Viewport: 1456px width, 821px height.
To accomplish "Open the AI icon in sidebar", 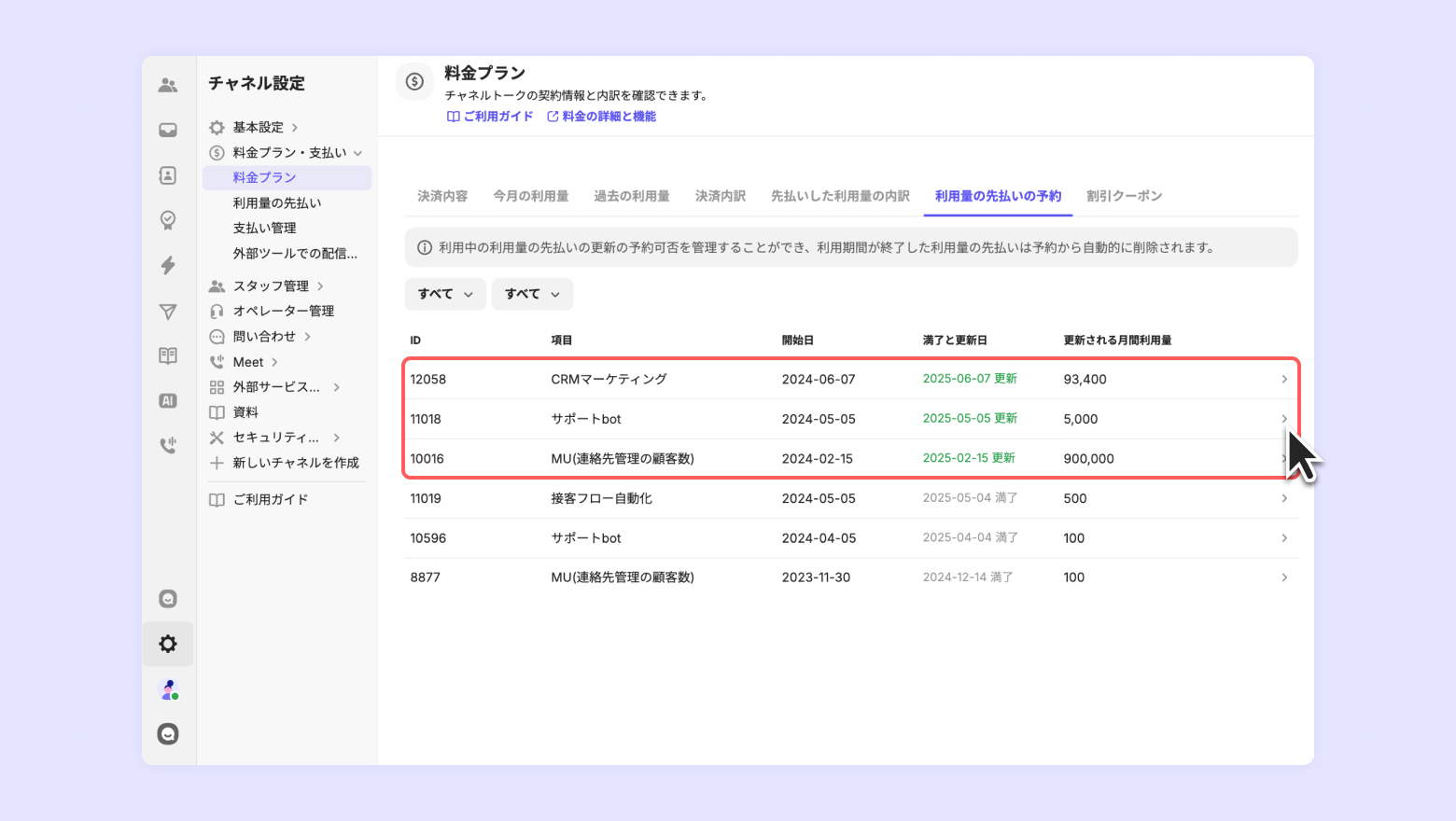I will pyautogui.click(x=168, y=400).
